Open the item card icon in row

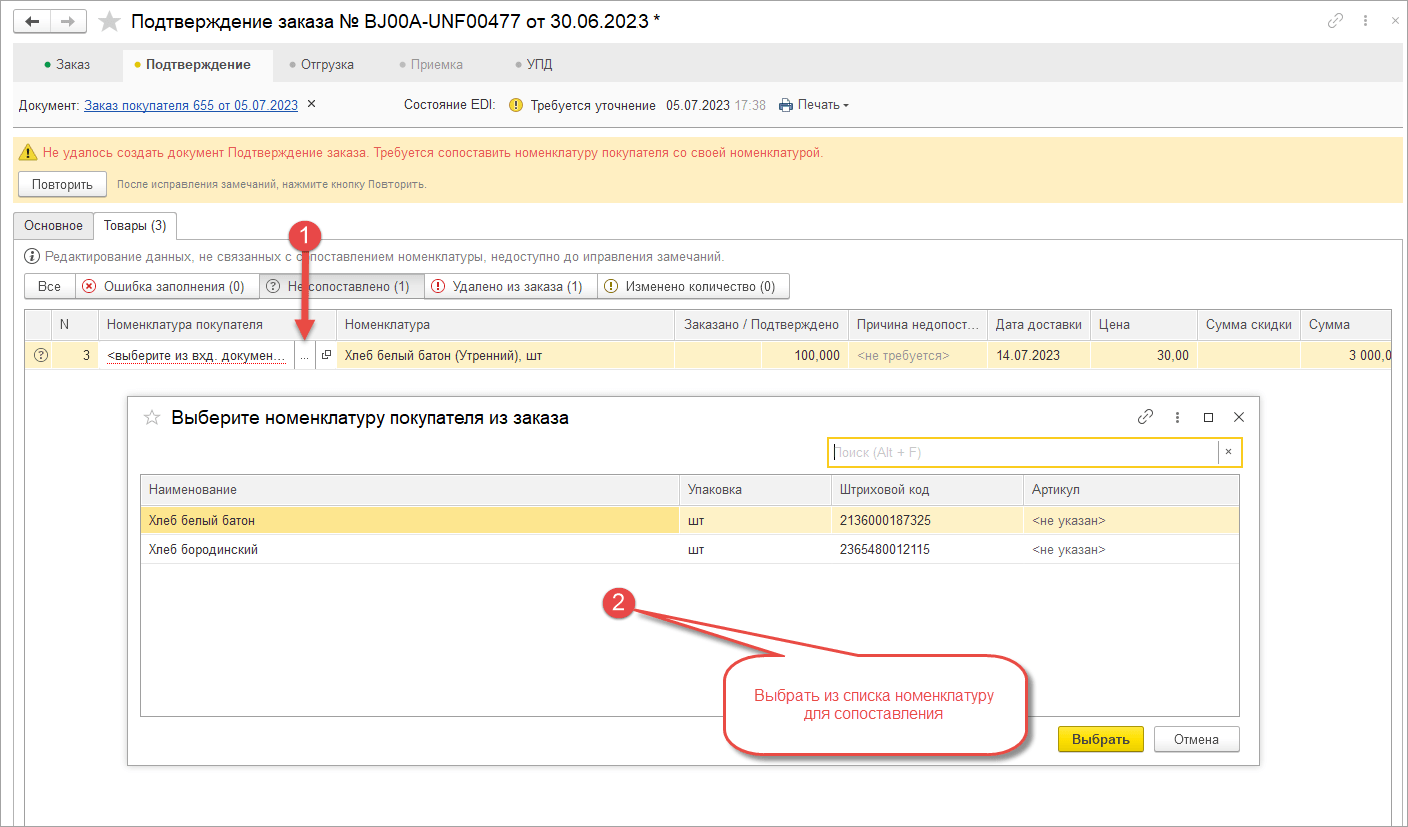coord(326,355)
